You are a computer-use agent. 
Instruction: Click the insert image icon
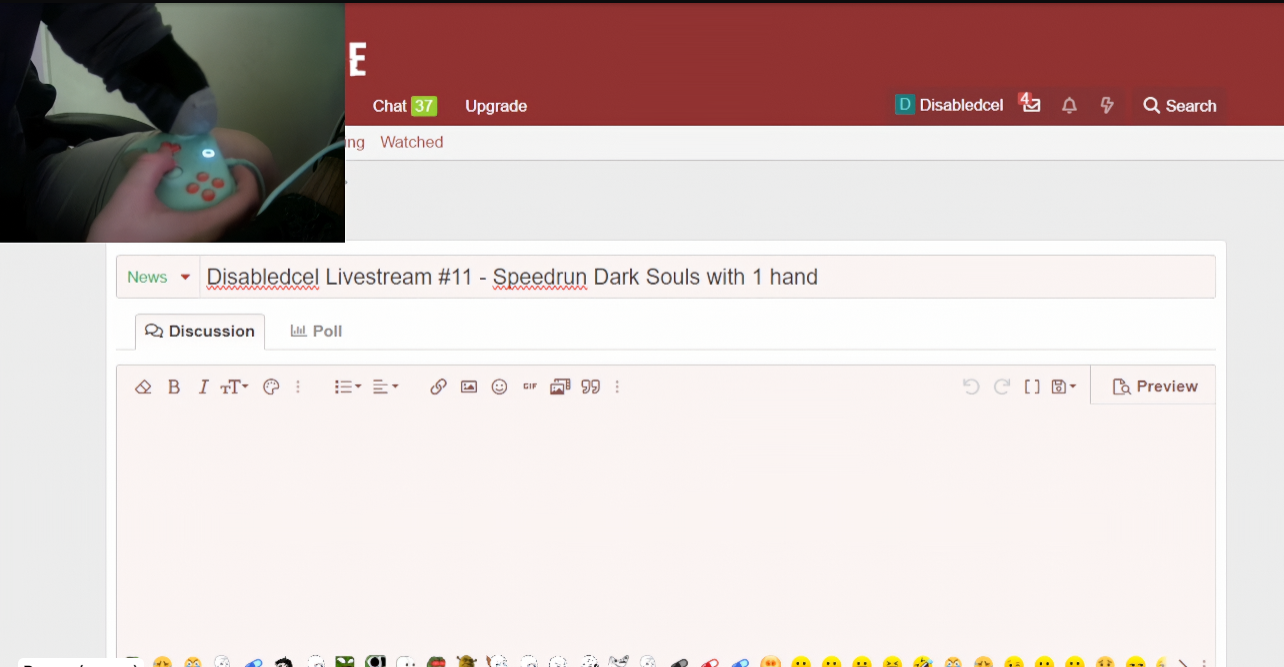click(x=469, y=387)
